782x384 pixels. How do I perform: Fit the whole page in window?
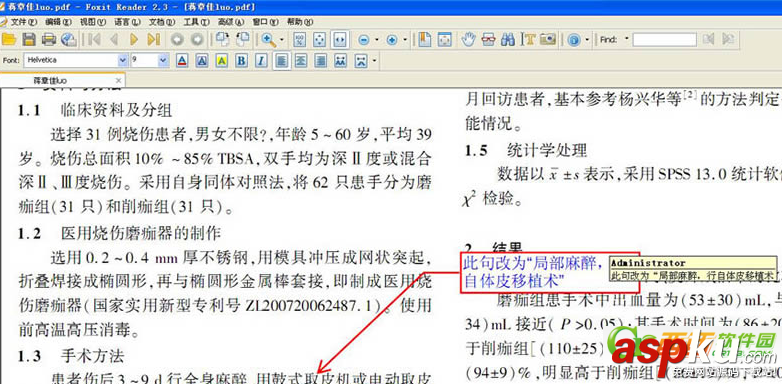(x=320, y=40)
